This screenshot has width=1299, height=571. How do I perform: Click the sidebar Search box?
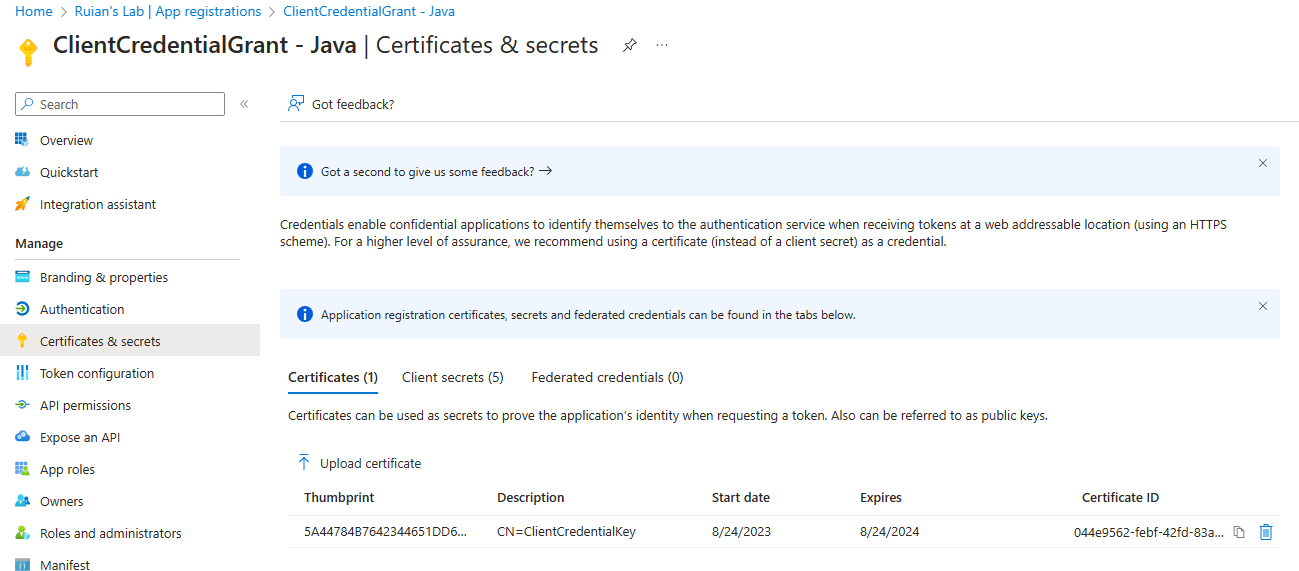pyautogui.click(x=120, y=104)
